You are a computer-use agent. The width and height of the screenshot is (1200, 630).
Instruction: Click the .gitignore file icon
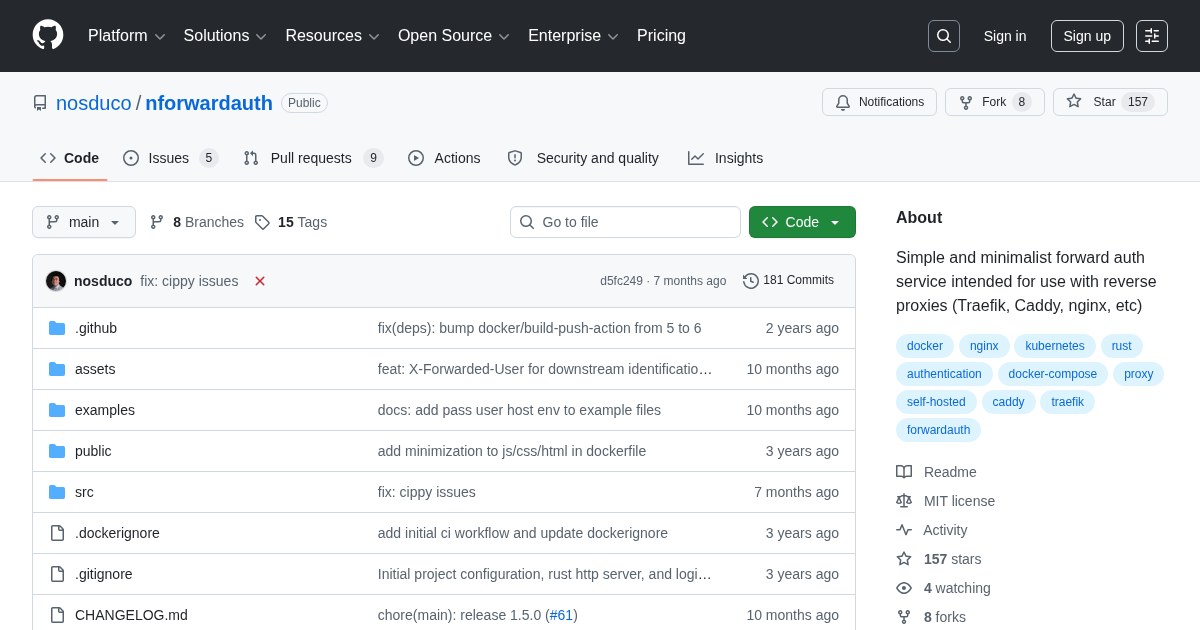tap(57, 574)
